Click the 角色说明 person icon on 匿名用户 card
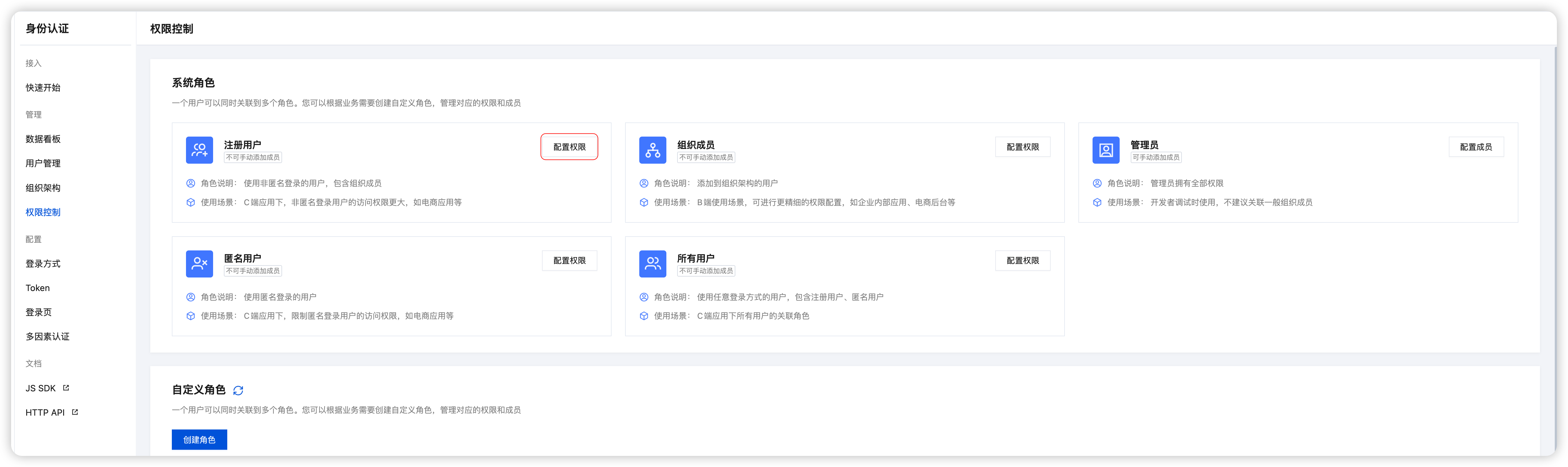The image size is (1568, 467). (190, 297)
